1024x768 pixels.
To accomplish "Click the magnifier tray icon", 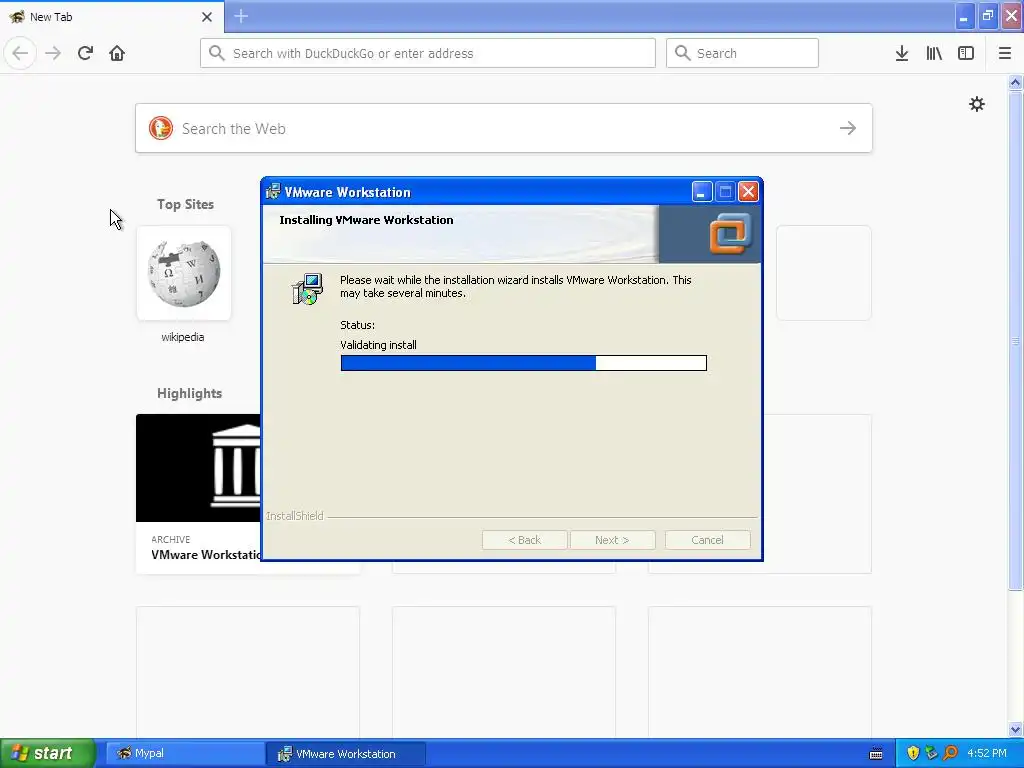I will [x=950, y=753].
